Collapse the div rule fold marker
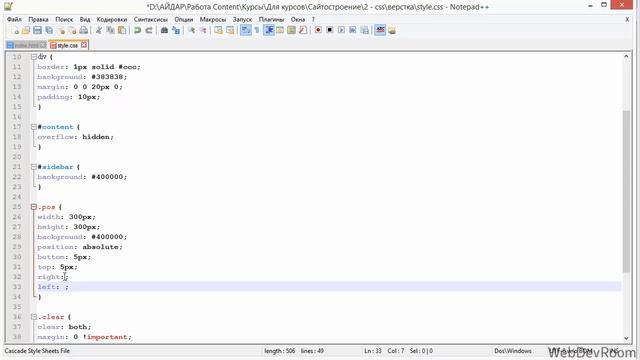Screen dimensions: 640x360 pos(34,57)
